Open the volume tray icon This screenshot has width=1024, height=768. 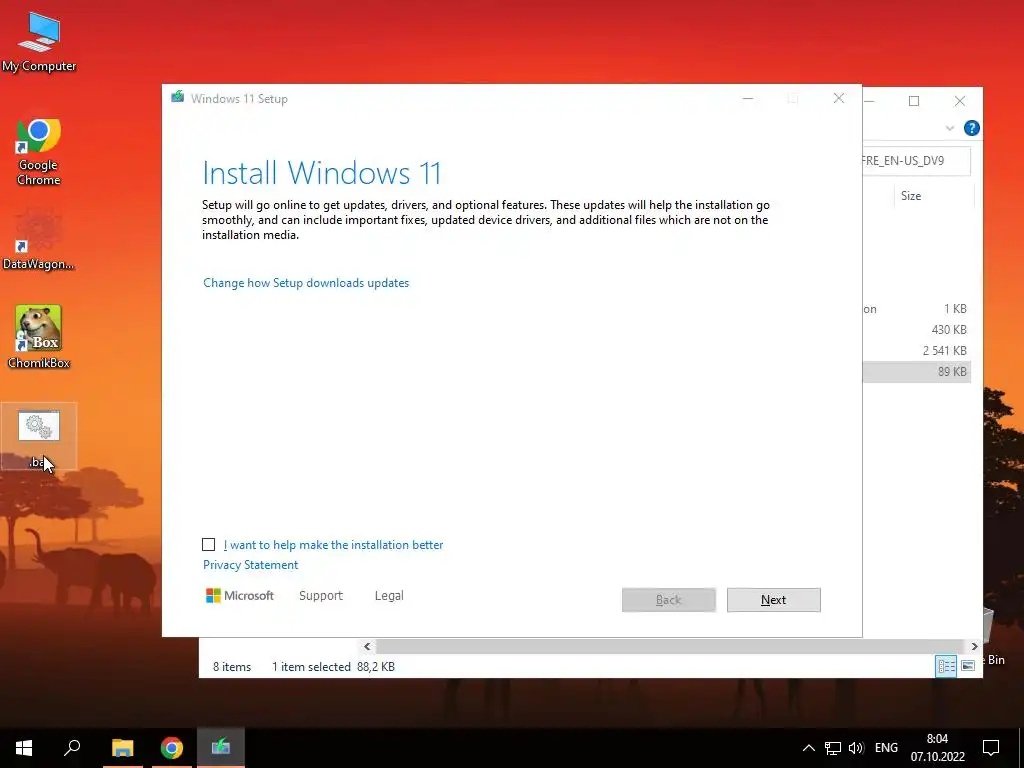coord(856,748)
